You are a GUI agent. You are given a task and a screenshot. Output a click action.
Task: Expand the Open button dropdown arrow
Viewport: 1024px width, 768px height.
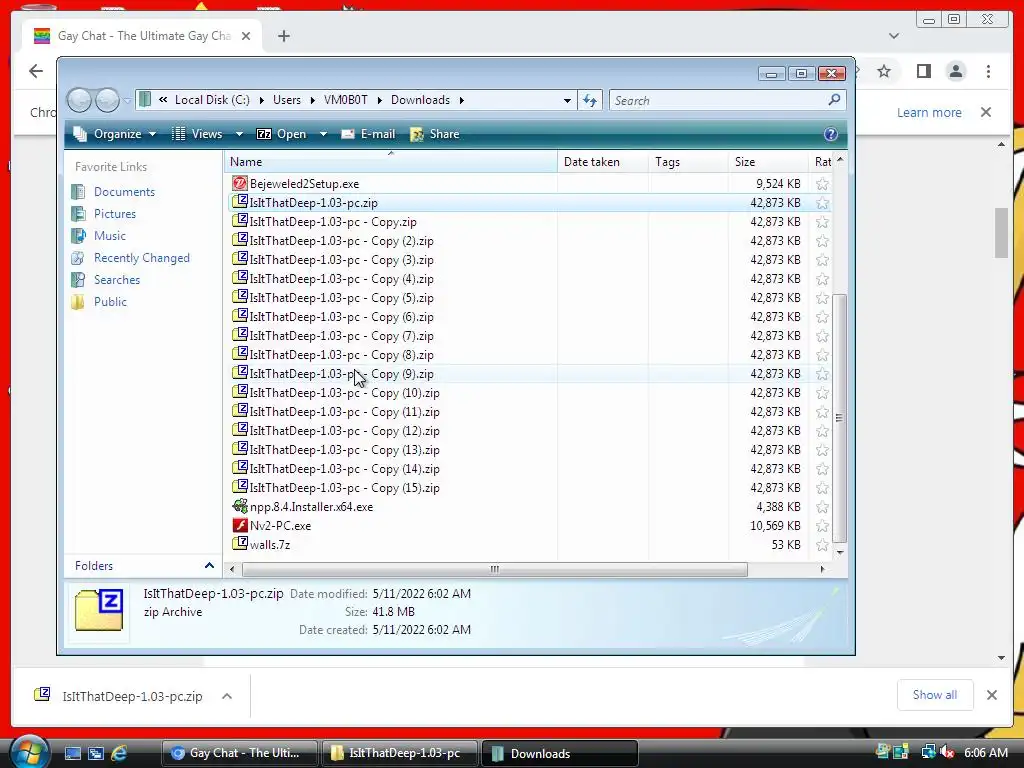click(x=323, y=134)
